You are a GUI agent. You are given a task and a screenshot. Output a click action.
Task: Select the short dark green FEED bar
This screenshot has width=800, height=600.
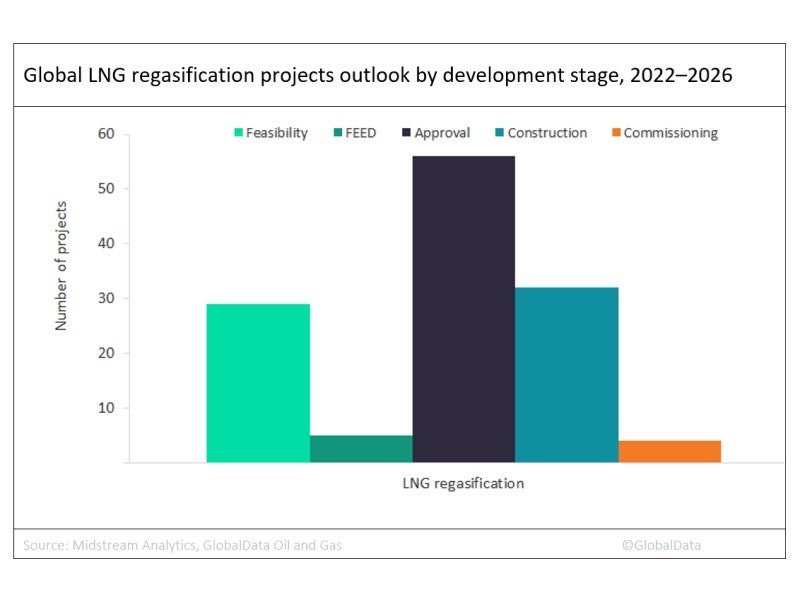click(361, 449)
